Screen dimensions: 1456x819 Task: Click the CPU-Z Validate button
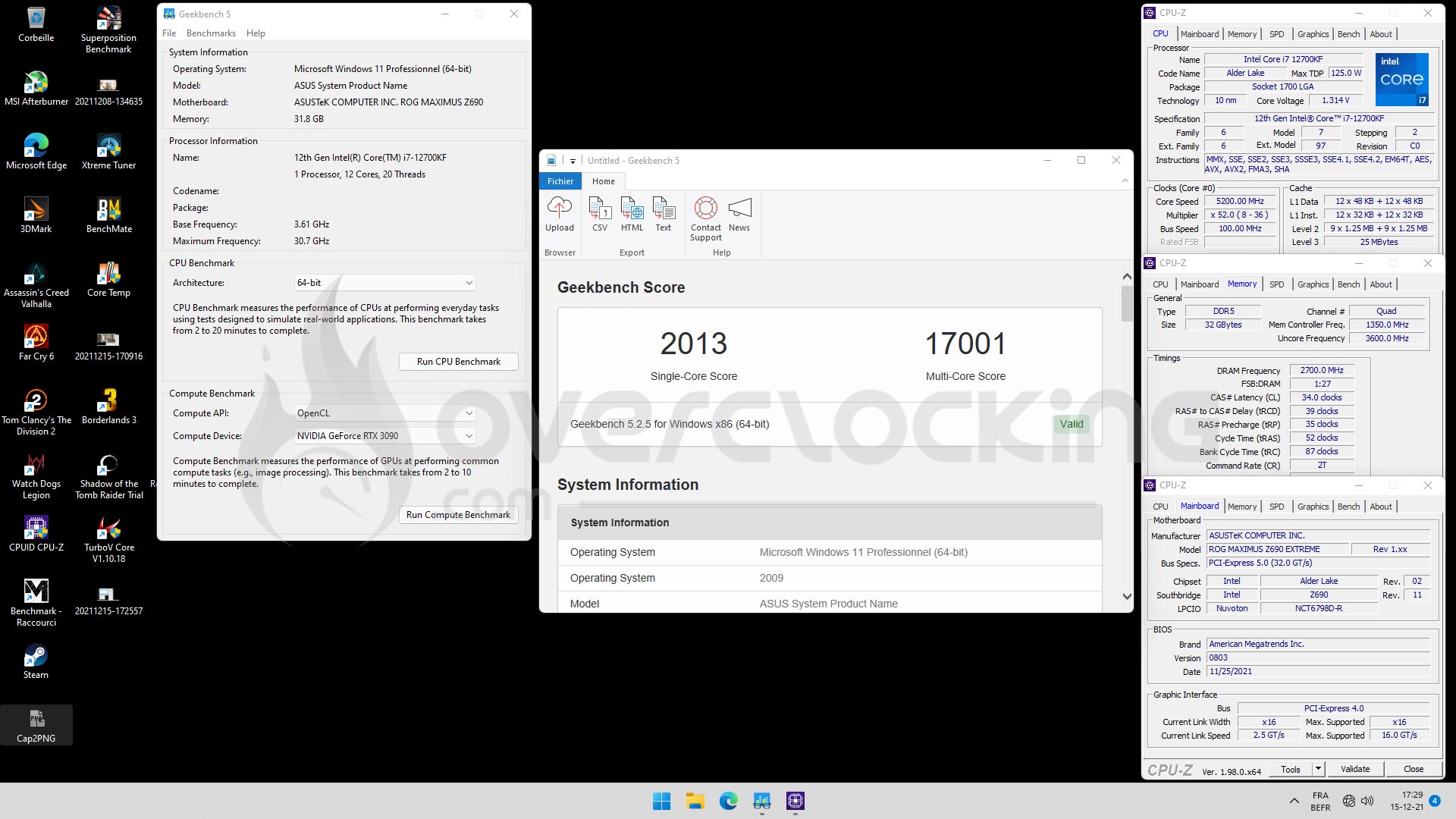[1355, 769]
